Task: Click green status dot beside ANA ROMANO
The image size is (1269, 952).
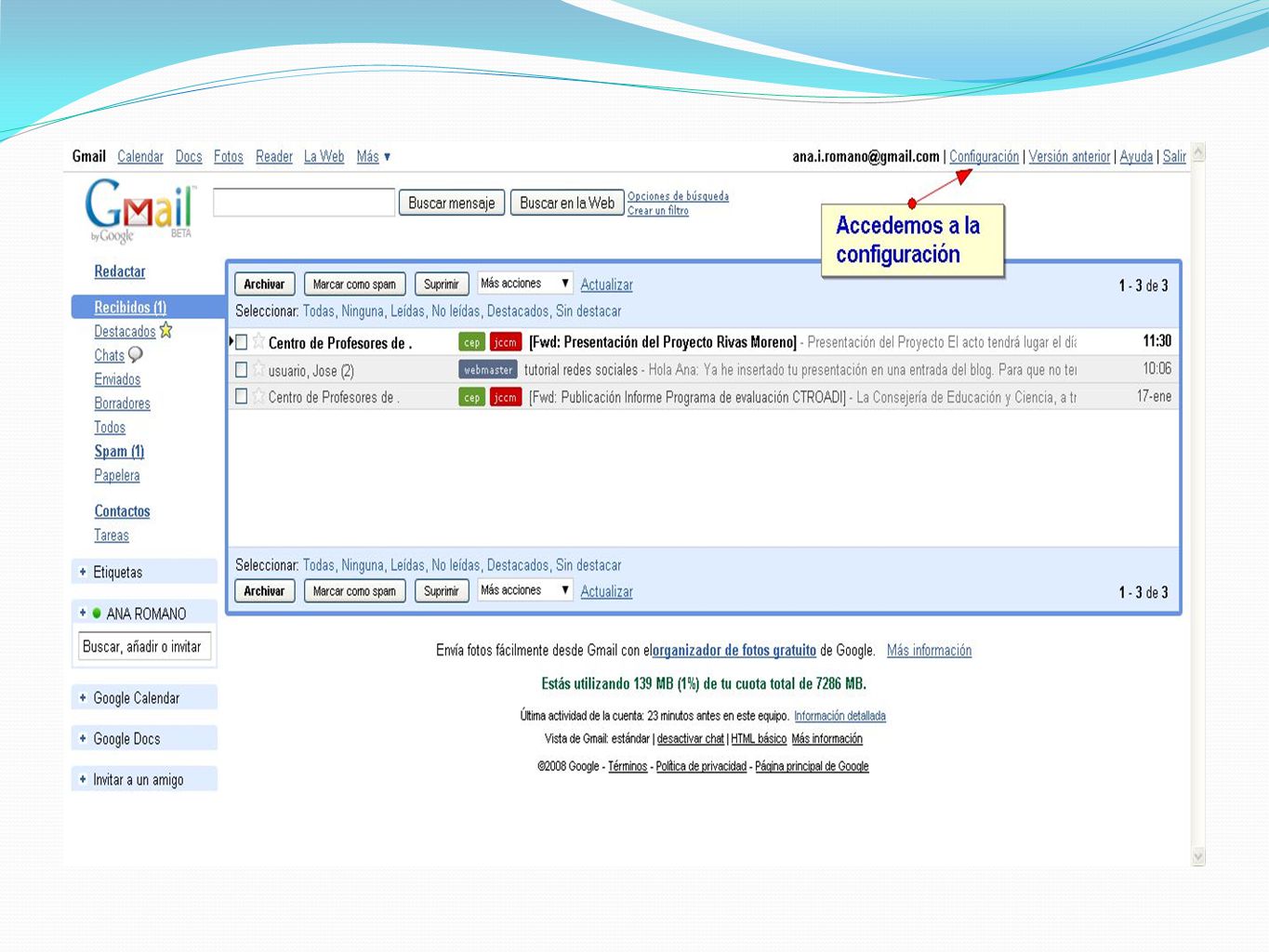Action: coord(97,613)
